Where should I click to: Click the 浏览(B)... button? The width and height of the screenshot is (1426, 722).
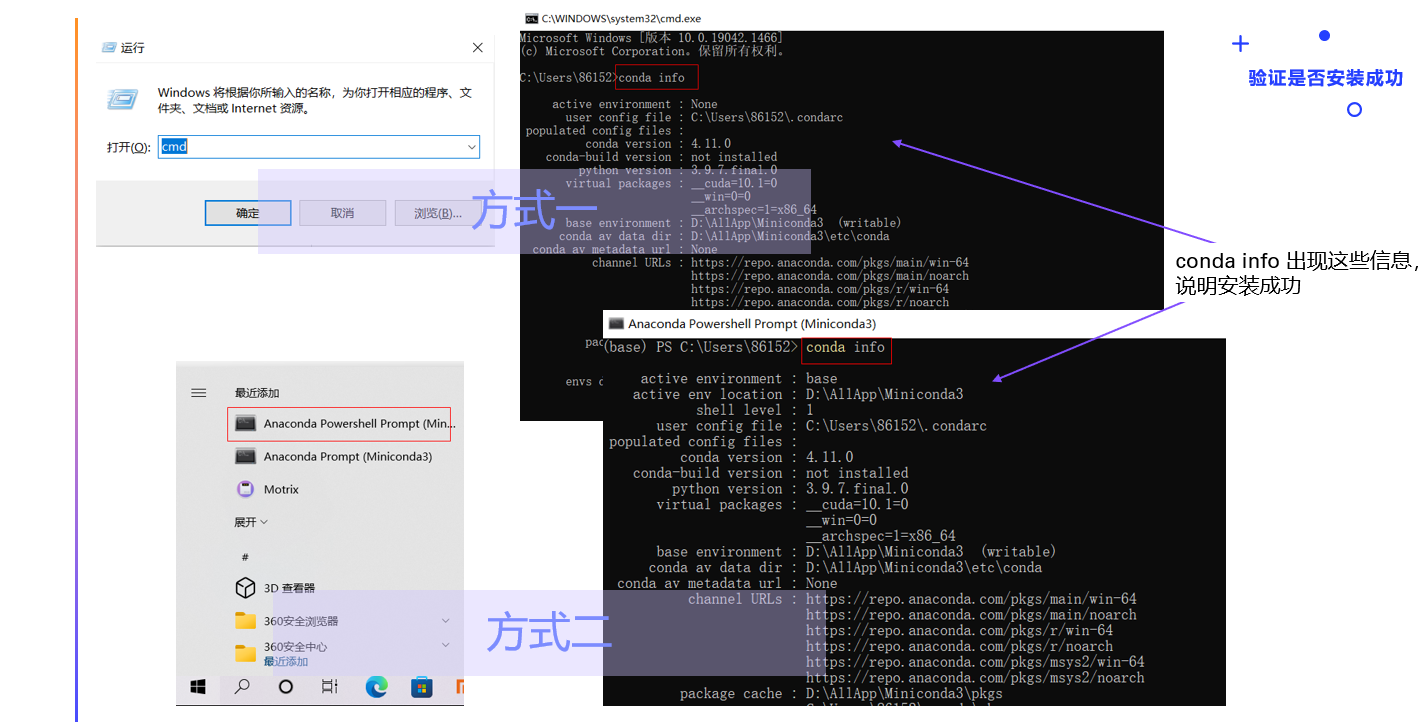(x=438, y=213)
